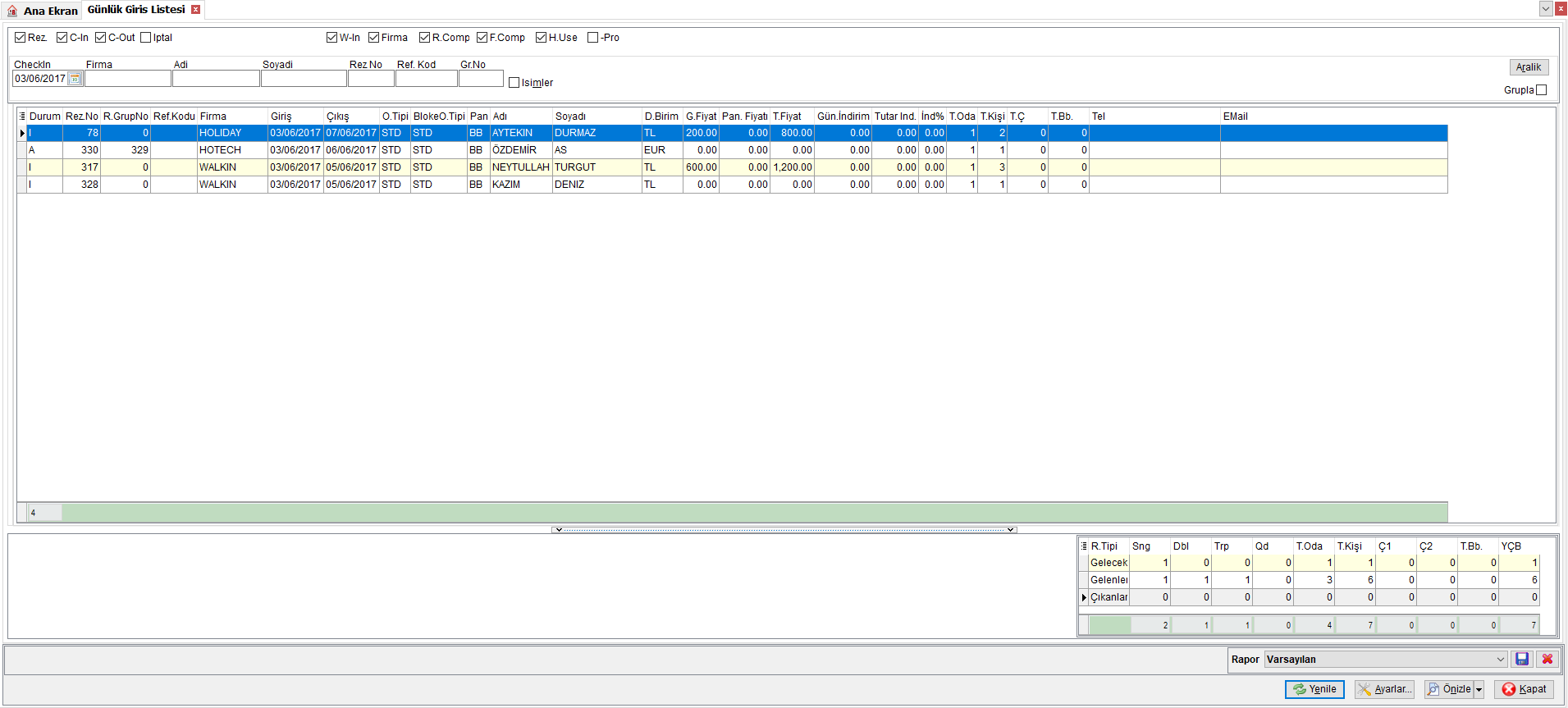Delete report layout with red X icon
The image size is (1568, 708).
coord(1547,659)
